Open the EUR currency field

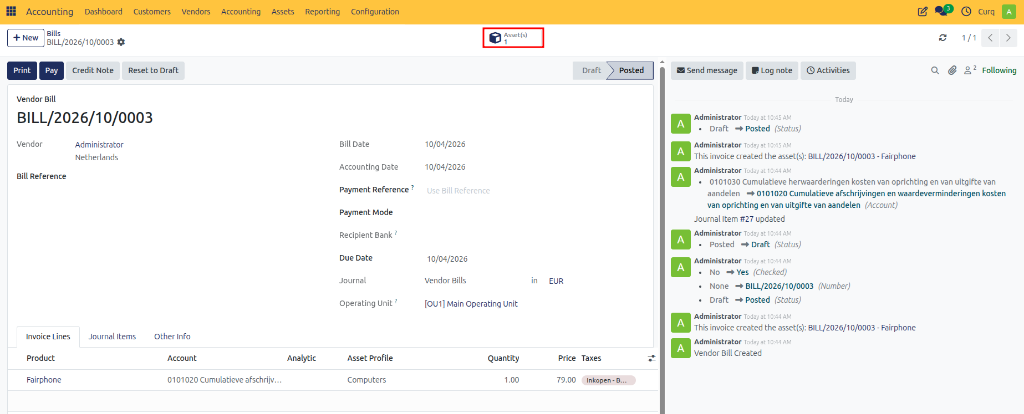click(x=556, y=281)
